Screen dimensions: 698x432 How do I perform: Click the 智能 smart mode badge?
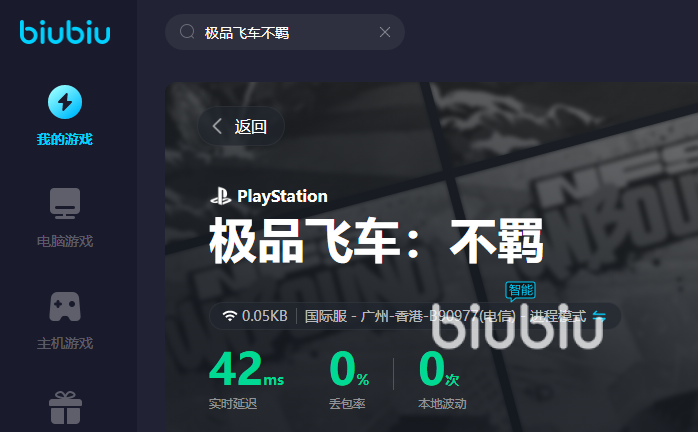[520, 291]
